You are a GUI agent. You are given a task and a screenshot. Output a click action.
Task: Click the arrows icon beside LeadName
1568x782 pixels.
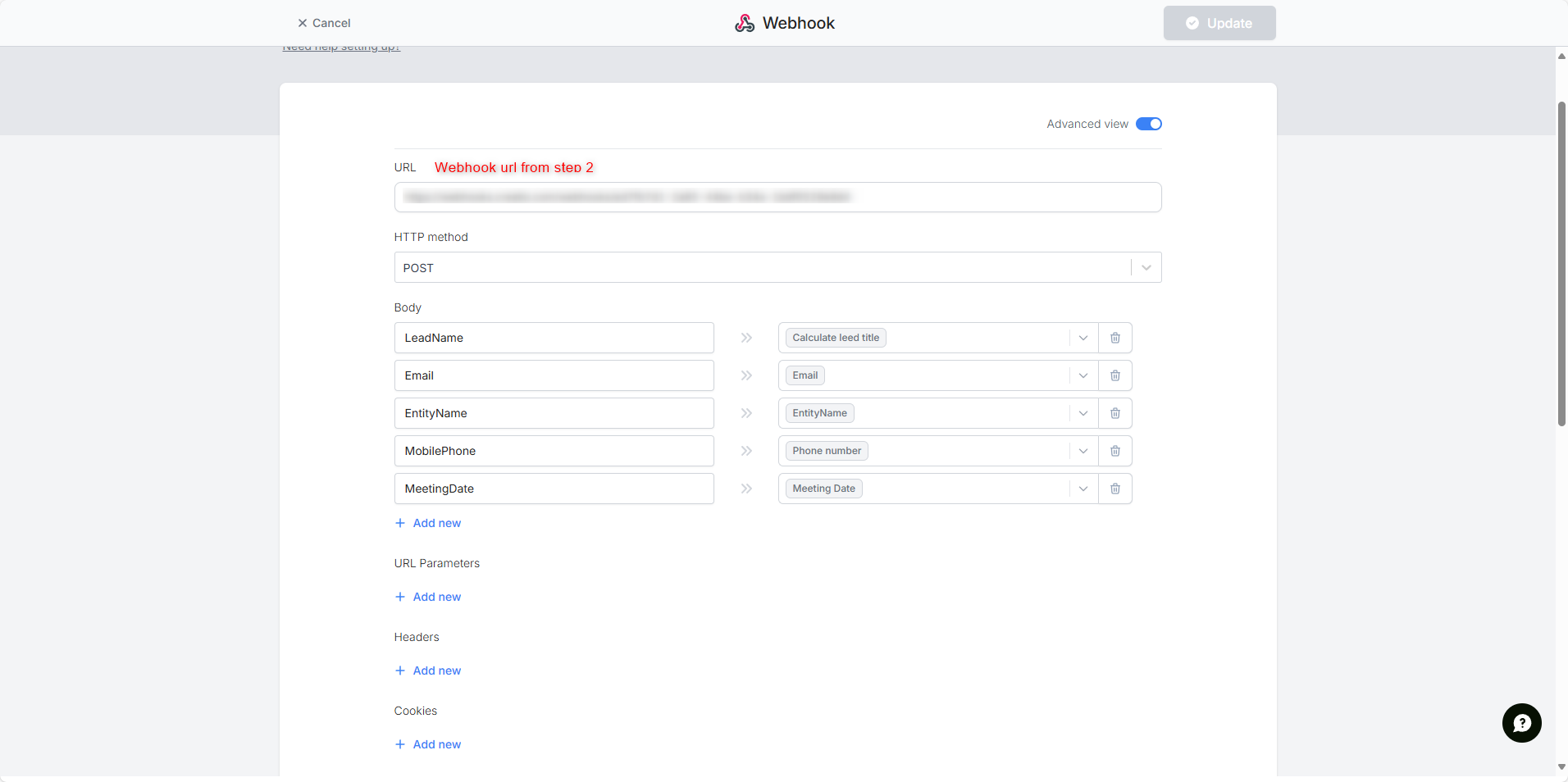click(746, 338)
